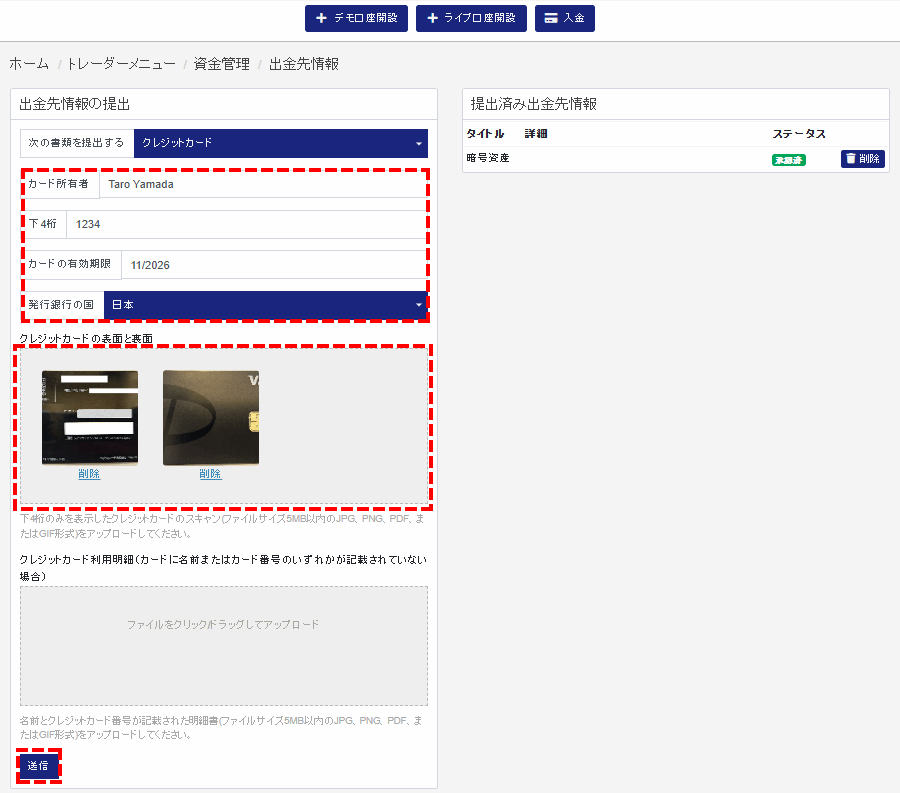This screenshot has width=900, height=793.
Task: Click the クレジットカードの表面と裏面 label
Action: [x=86, y=339]
